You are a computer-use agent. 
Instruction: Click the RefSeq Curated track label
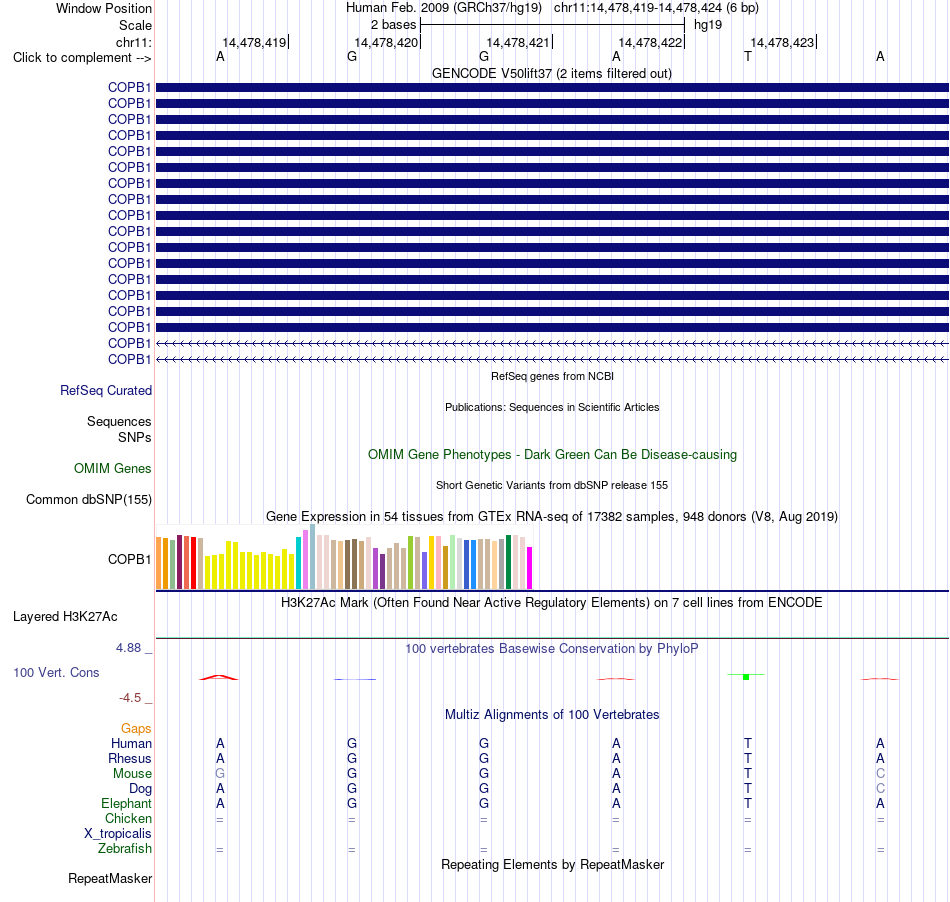coord(105,391)
